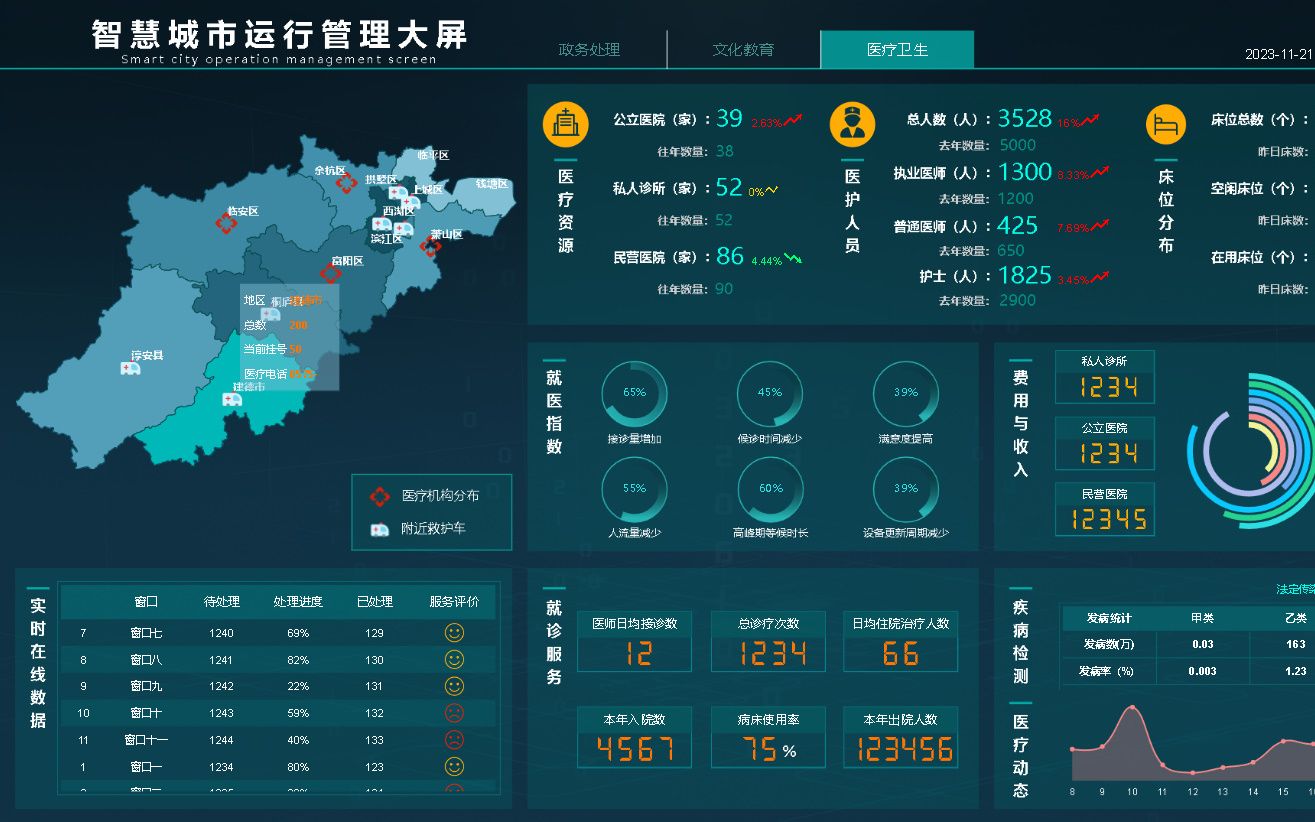Image resolution: width=1315 pixels, height=822 pixels.
Task: Click the 1242 pending value for 窗口九
Action: pyautogui.click(x=222, y=687)
